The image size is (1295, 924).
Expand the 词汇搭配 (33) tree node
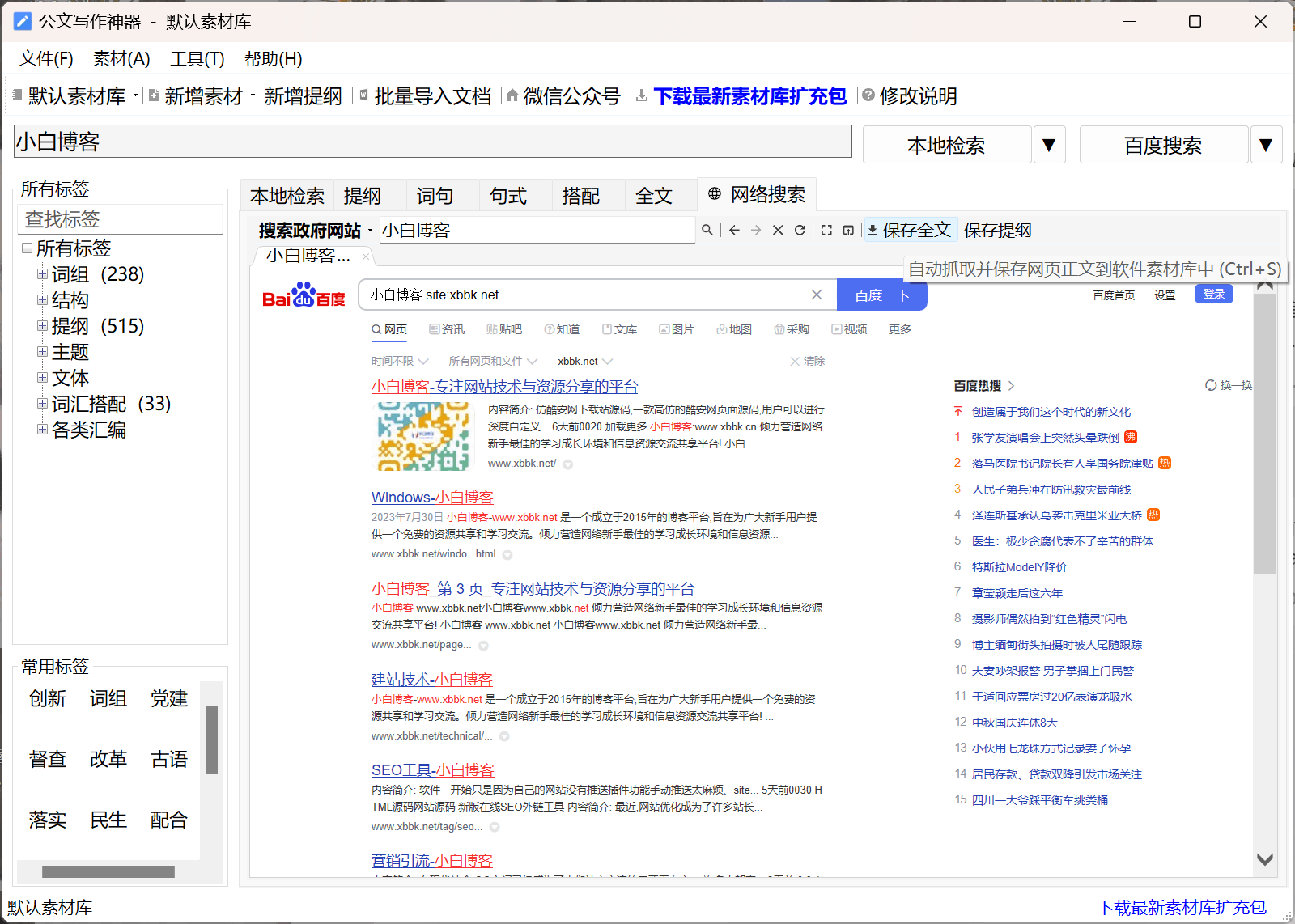point(42,404)
